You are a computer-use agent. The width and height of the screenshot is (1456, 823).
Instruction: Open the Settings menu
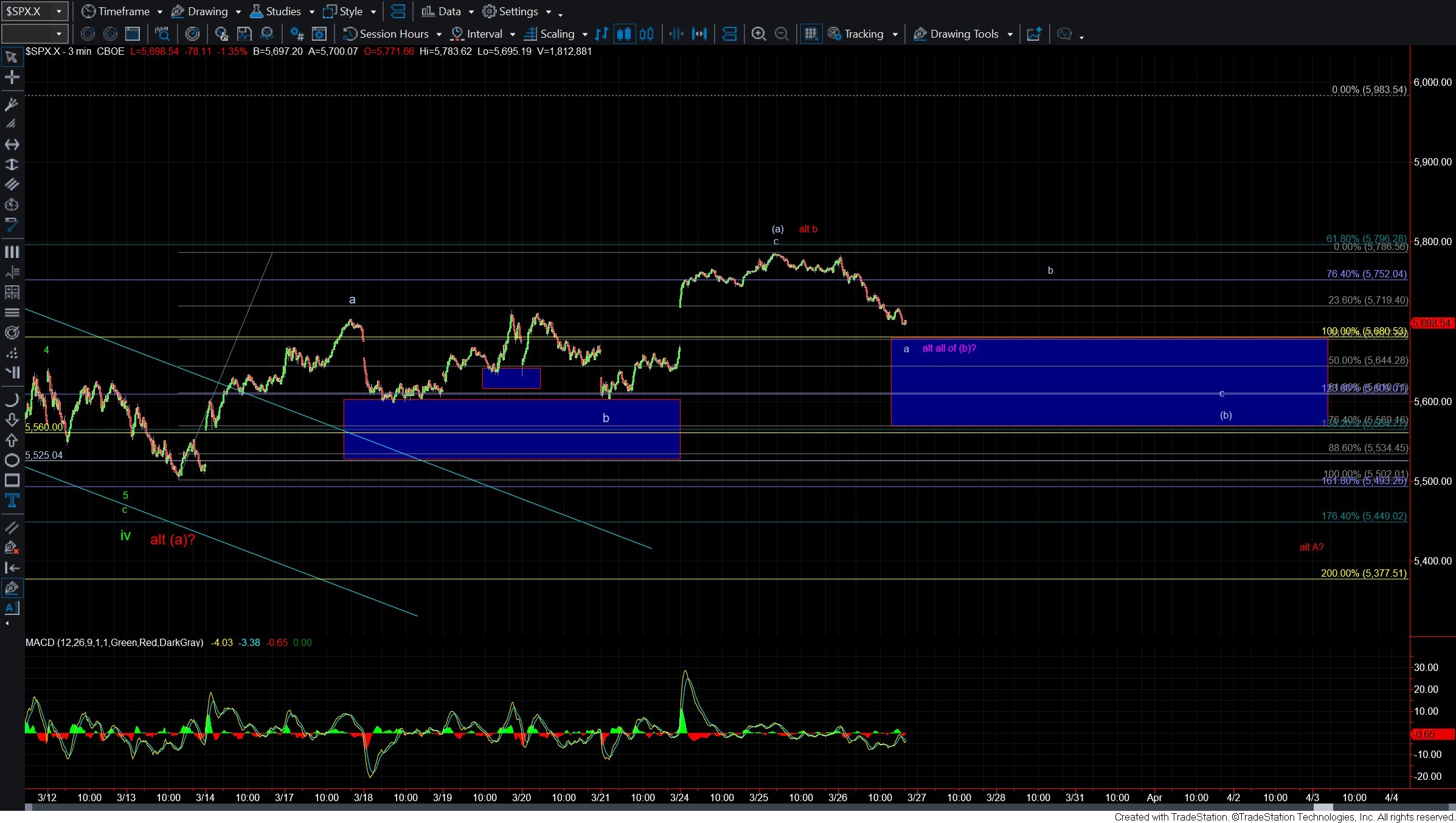[517, 12]
